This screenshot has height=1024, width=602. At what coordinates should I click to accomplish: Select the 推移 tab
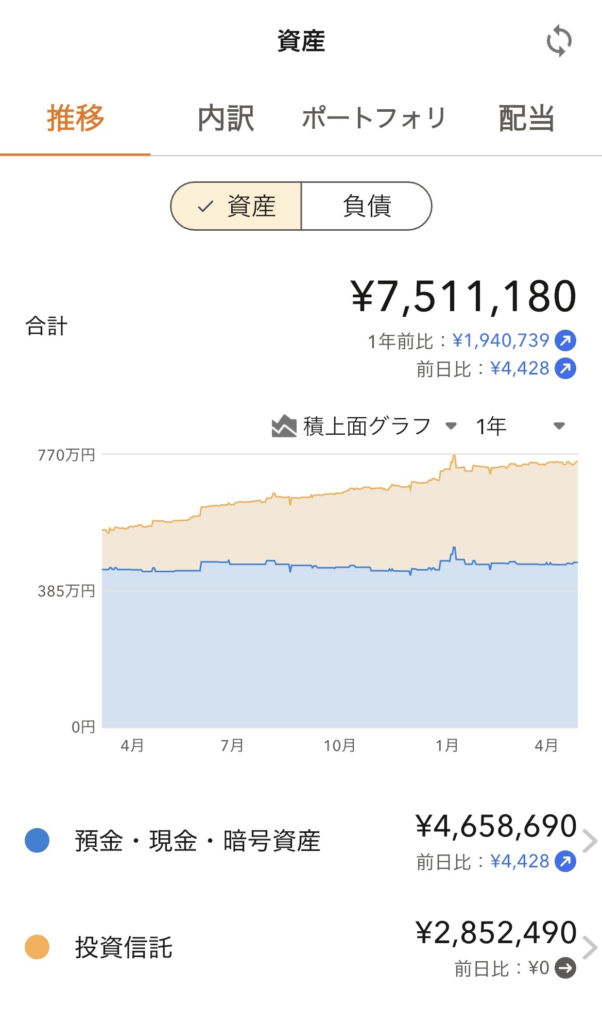coord(75,119)
